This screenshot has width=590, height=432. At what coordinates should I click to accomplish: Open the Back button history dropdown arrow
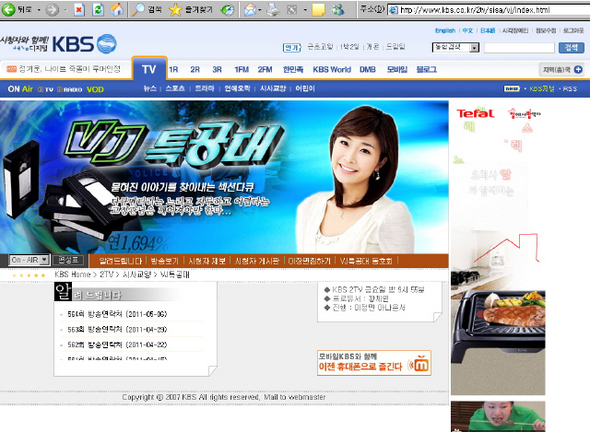(x=39, y=9)
